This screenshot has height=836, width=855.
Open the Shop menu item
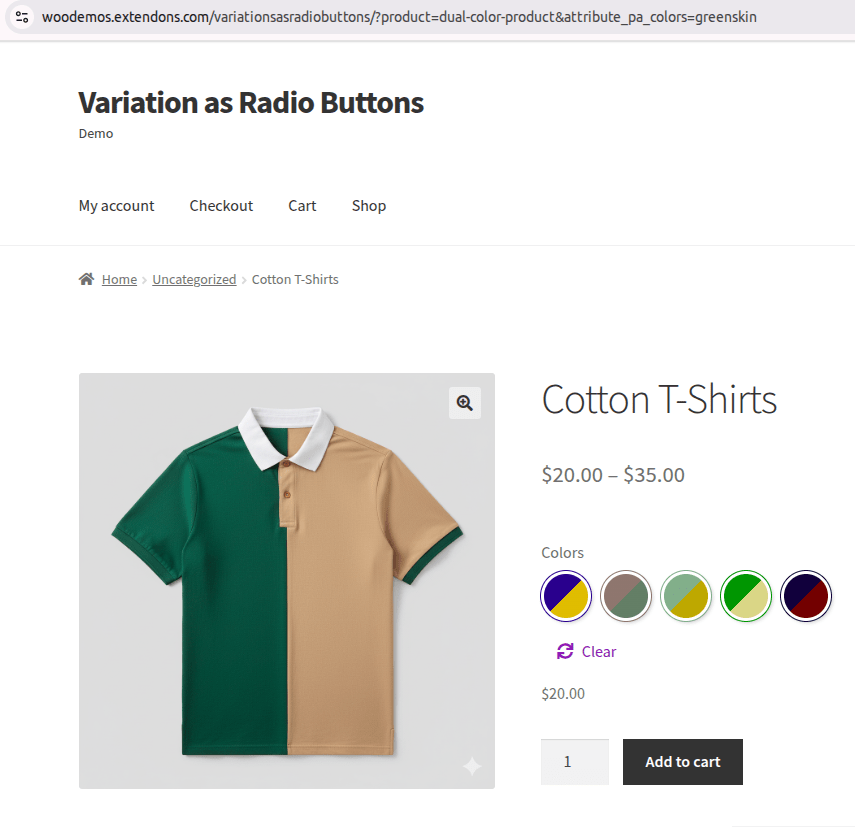tap(368, 206)
